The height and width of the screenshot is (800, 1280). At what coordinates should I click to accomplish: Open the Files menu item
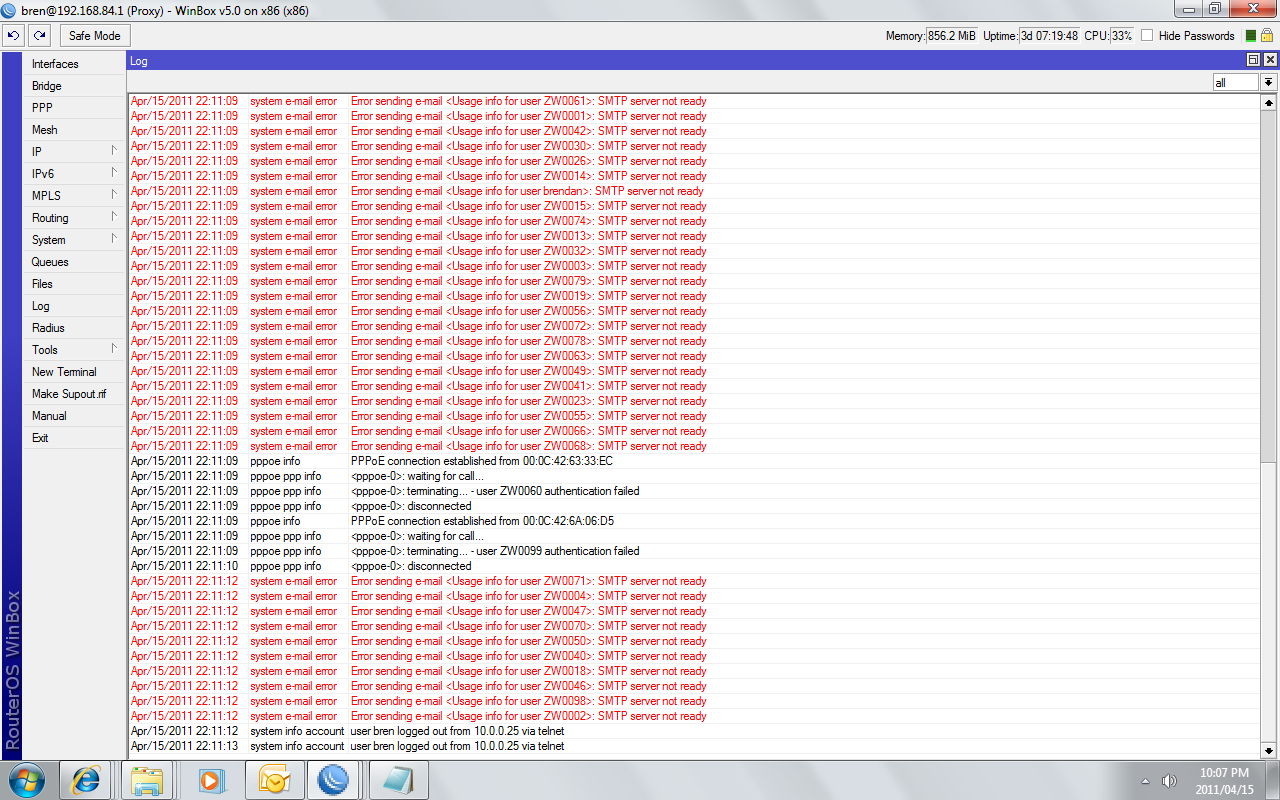click(x=75, y=284)
